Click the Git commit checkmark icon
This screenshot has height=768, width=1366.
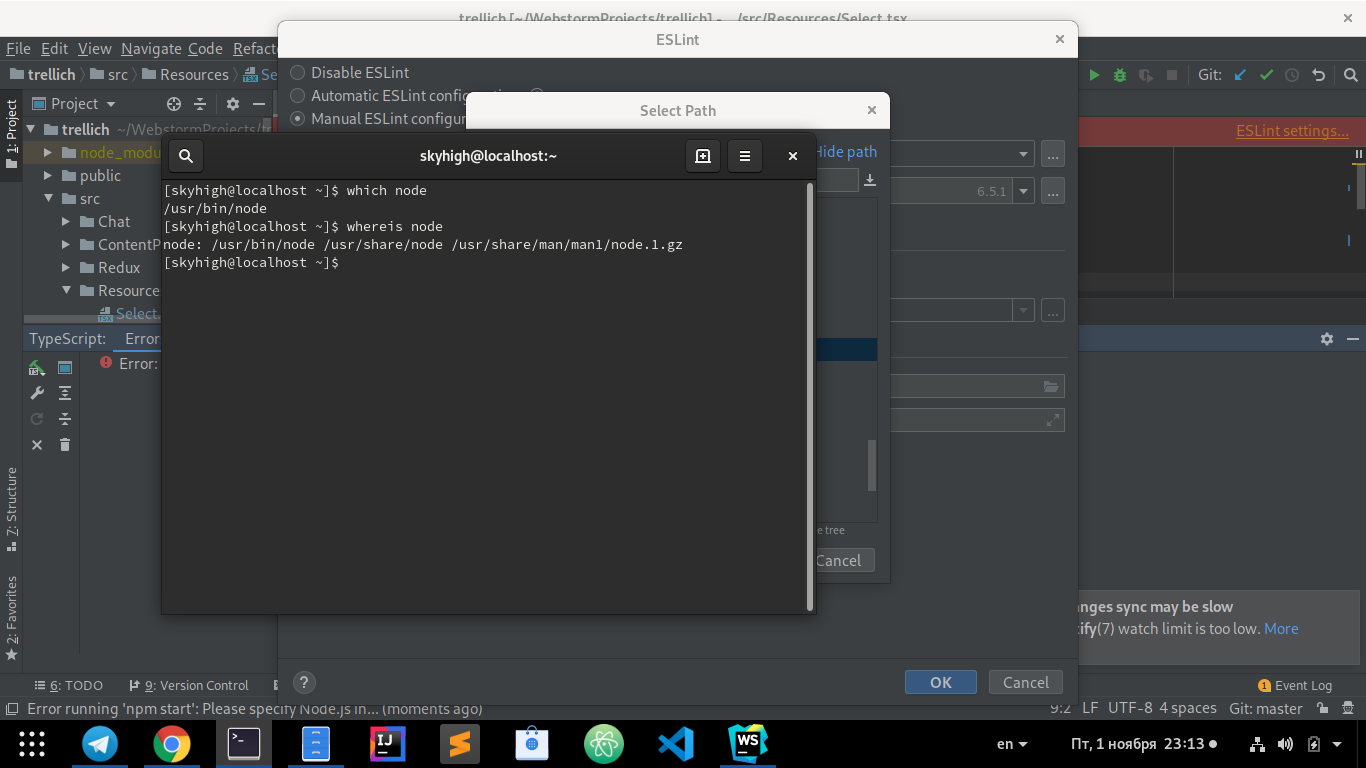tap(1266, 75)
